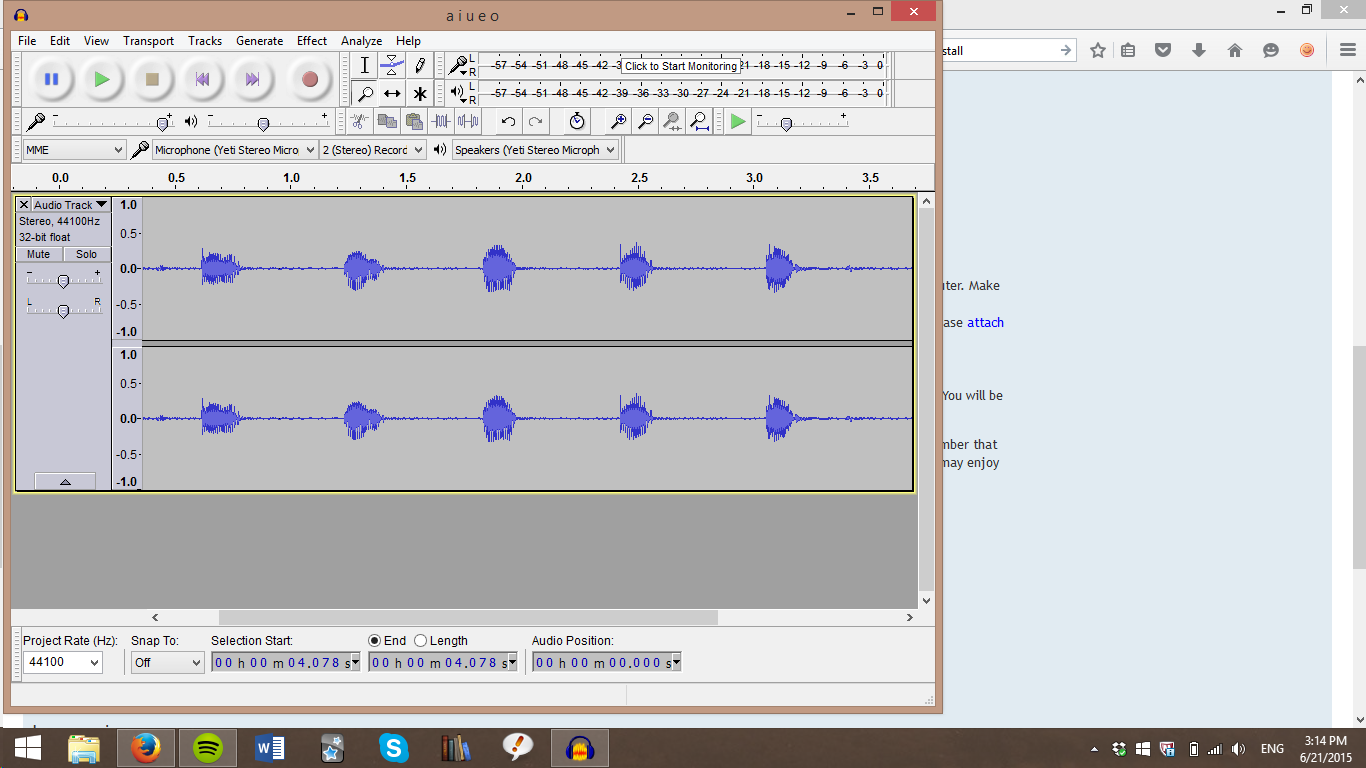
Task: Click the Paste clipboard icon
Action: coord(413,121)
